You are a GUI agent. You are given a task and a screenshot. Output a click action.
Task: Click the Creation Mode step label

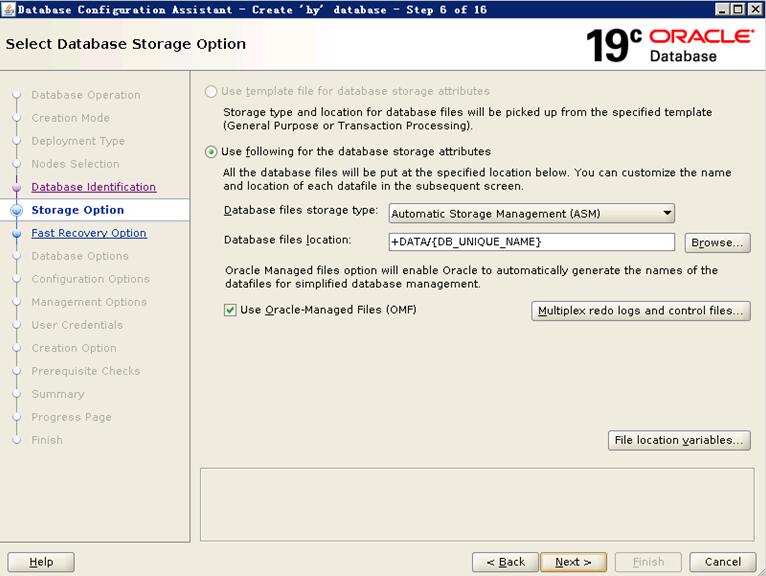click(71, 118)
